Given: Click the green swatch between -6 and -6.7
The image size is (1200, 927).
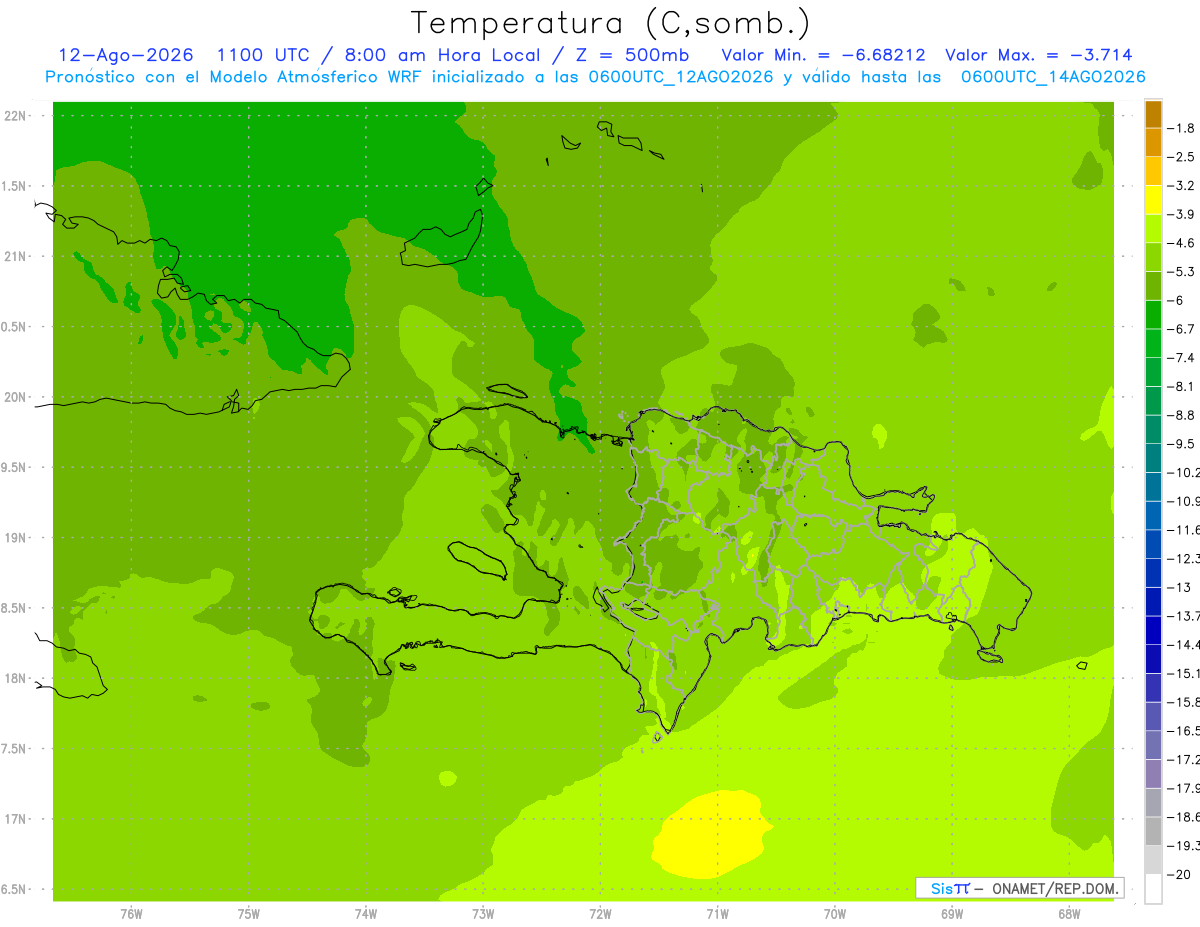Looking at the screenshot, I should pyautogui.click(x=1153, y=315).
